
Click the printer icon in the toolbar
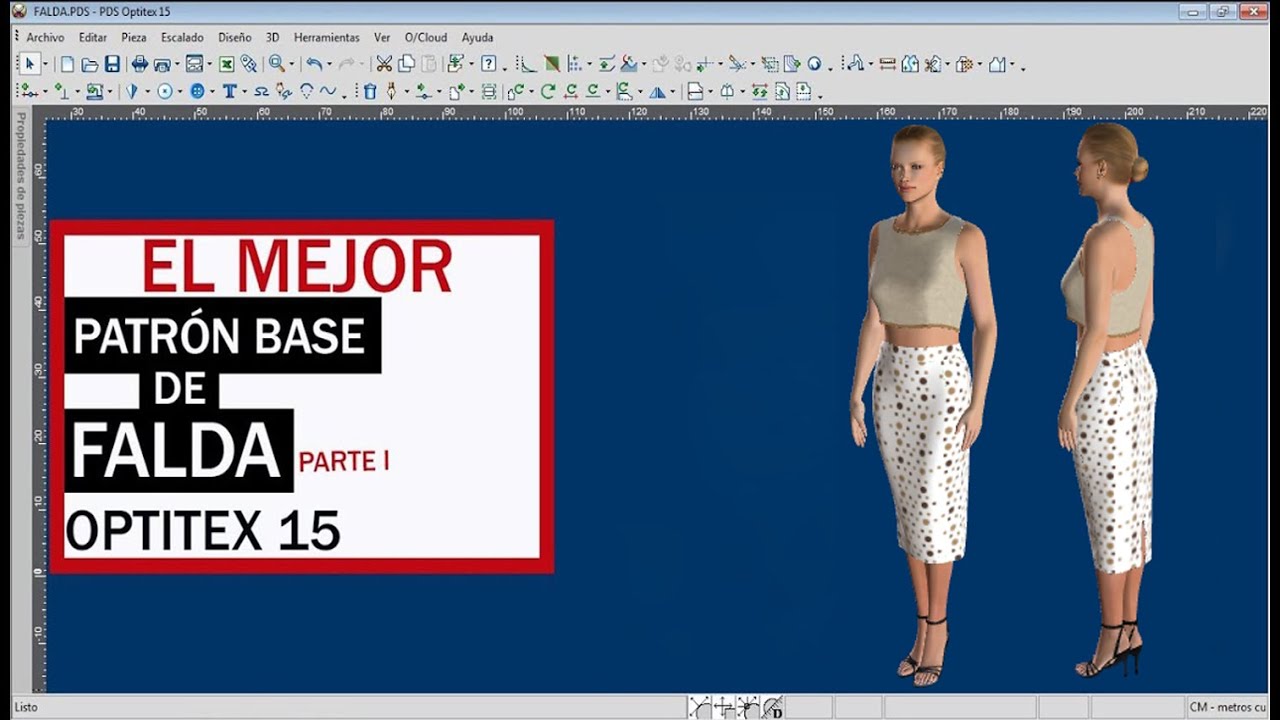[140, 64]
